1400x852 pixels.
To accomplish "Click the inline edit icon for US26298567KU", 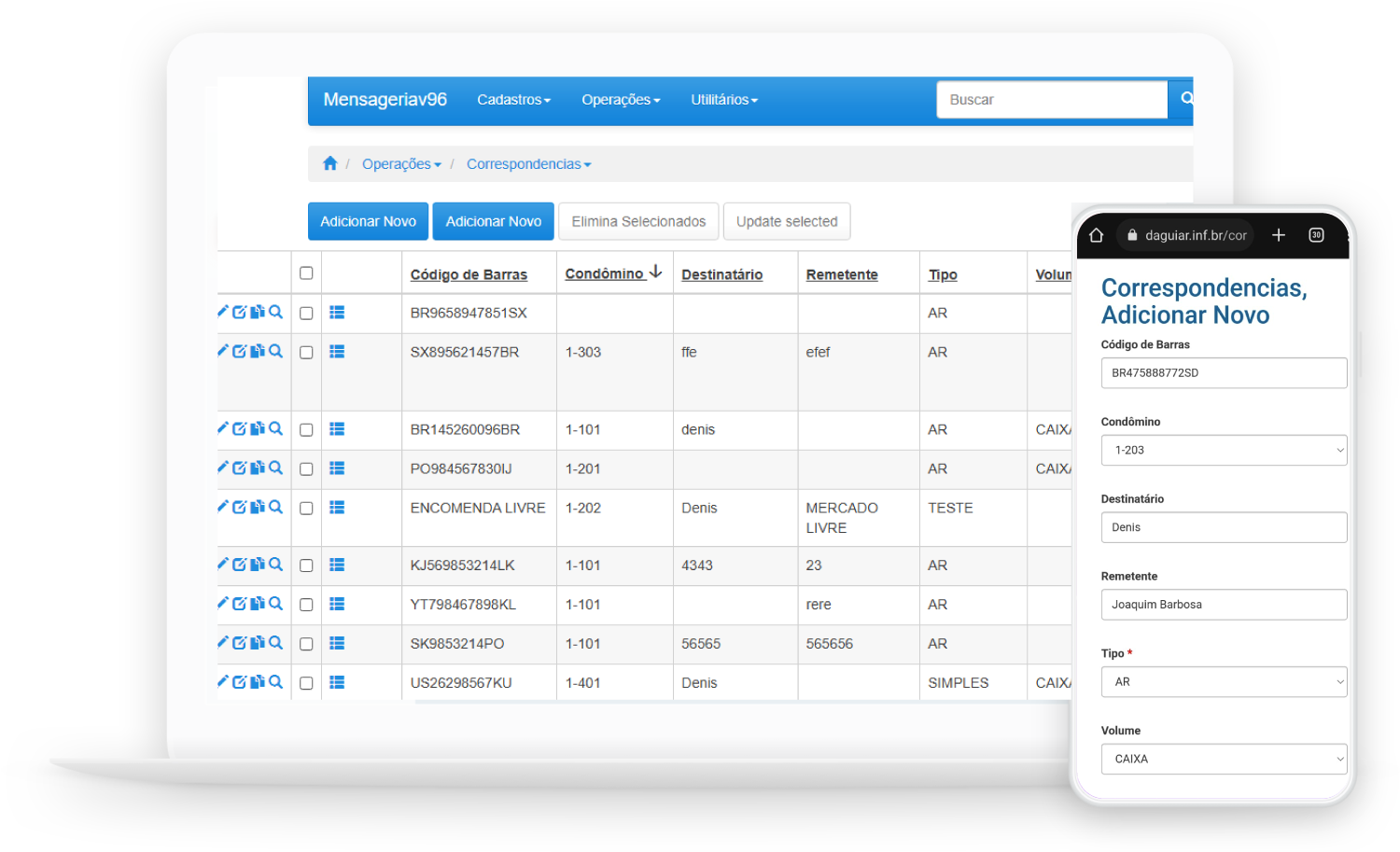I will pos(240,681).
